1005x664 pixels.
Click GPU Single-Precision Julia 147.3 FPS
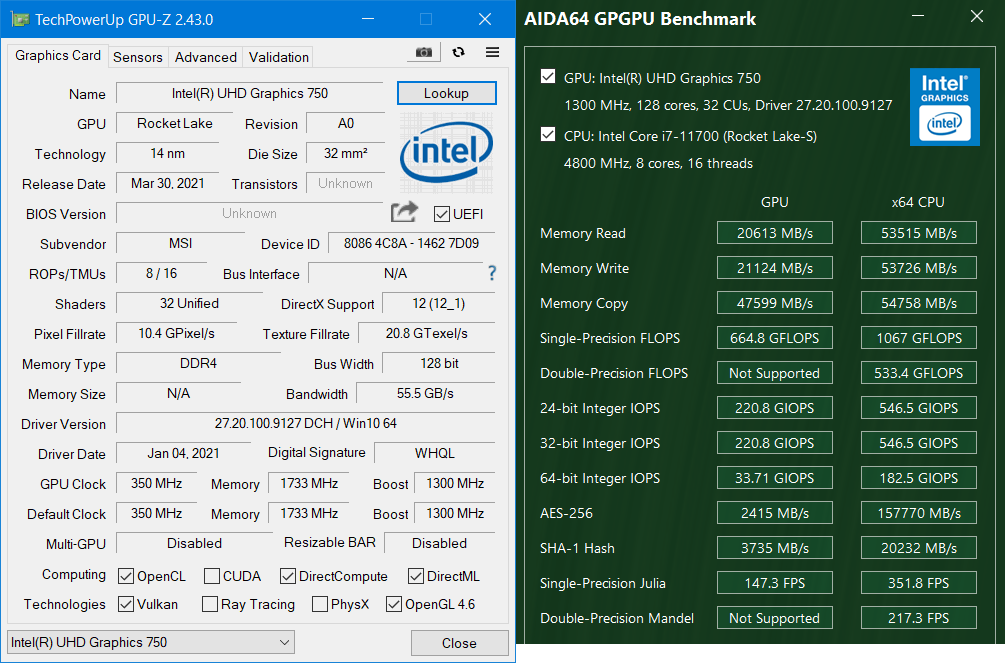click(x=774, y=583)
